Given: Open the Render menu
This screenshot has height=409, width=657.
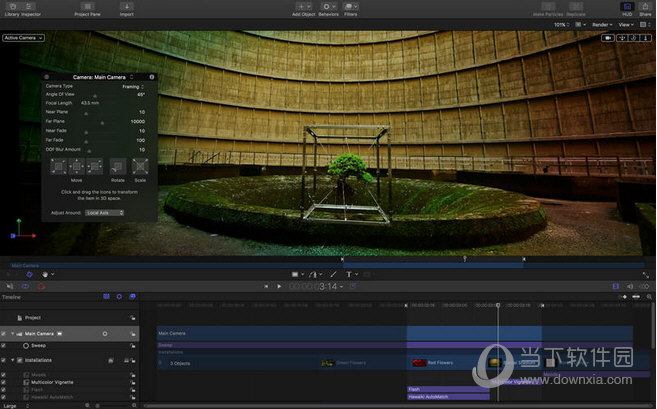Looking at the screenshot, I should pyautogui.click(x=602, y=25).
